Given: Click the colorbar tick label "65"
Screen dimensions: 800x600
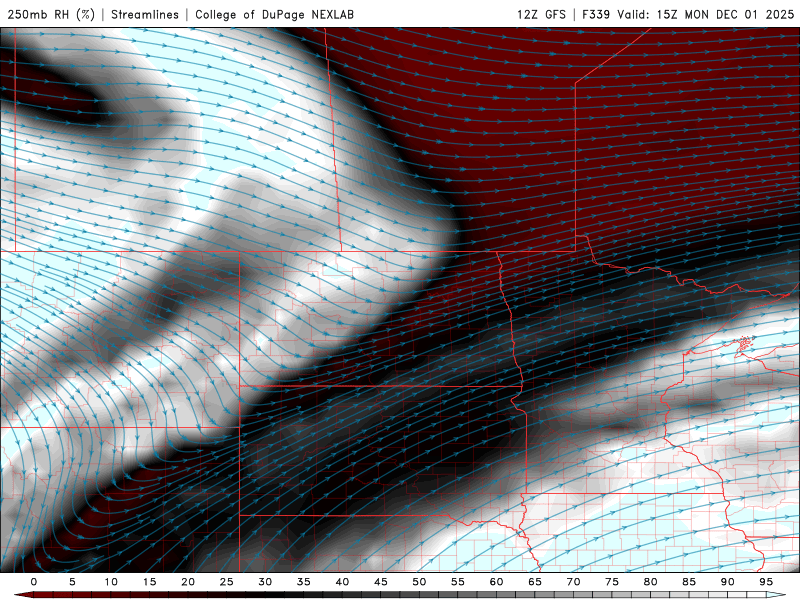Looking at the screenshot, I should [x=534, y=582].
